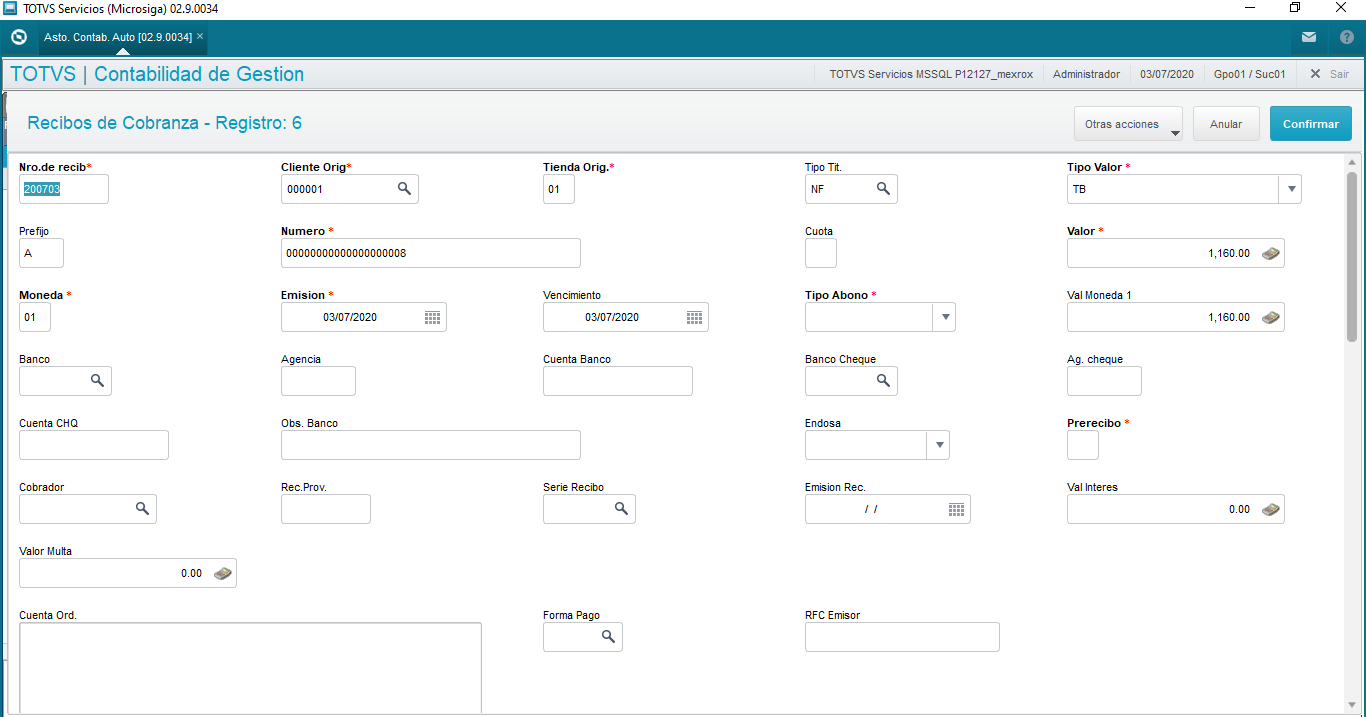Focus the Obs. Banco input field
The width and height of the screenshot is (1366, 717).
coord(431,445)
